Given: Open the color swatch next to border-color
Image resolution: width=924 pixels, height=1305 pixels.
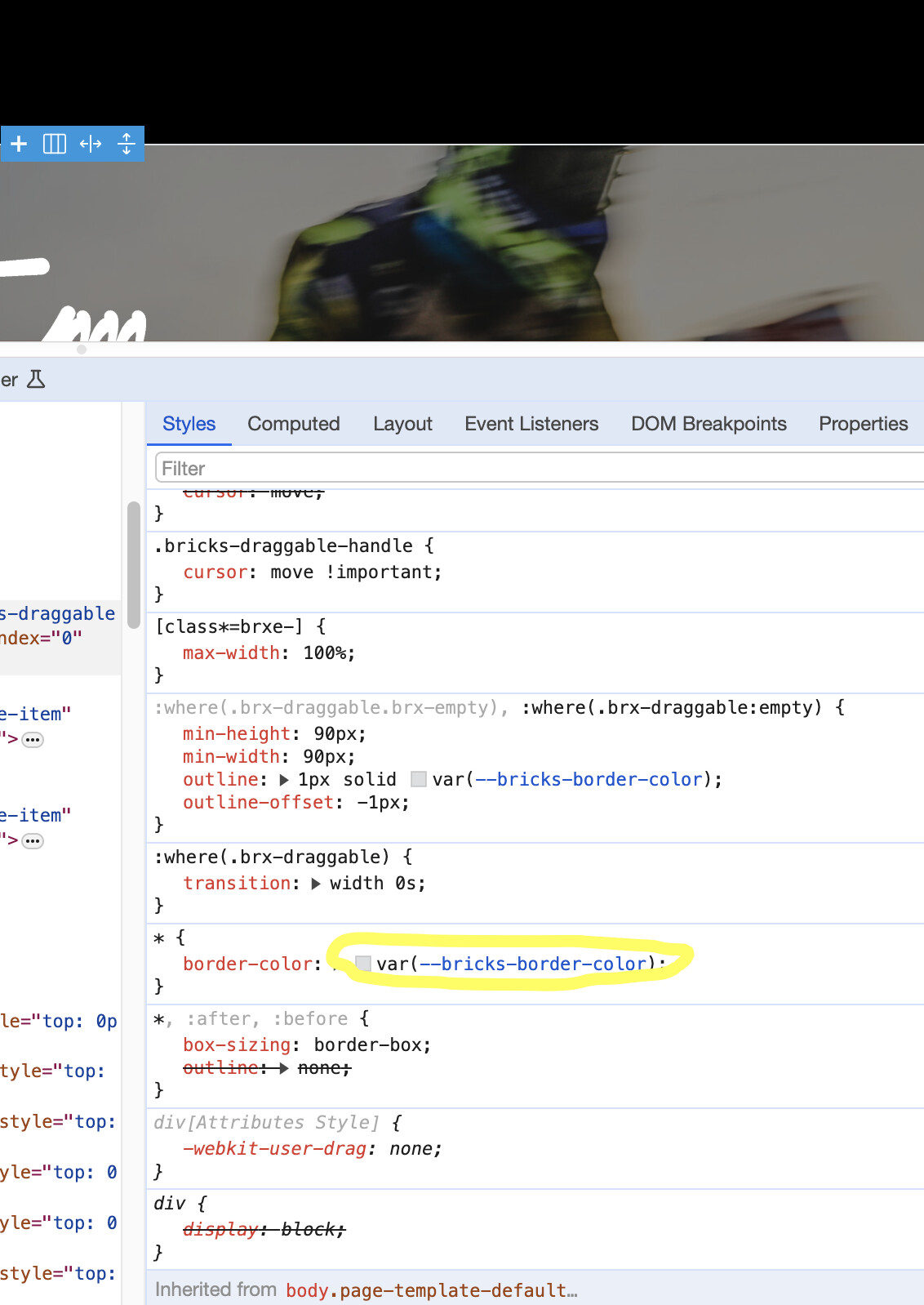Looking at the screenshot, I should pos(363,964).
